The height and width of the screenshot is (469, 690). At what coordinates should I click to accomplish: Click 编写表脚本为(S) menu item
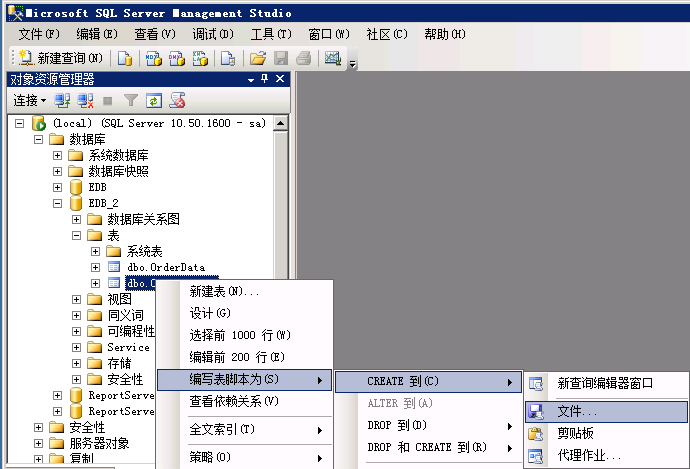[x=244, y=380]
